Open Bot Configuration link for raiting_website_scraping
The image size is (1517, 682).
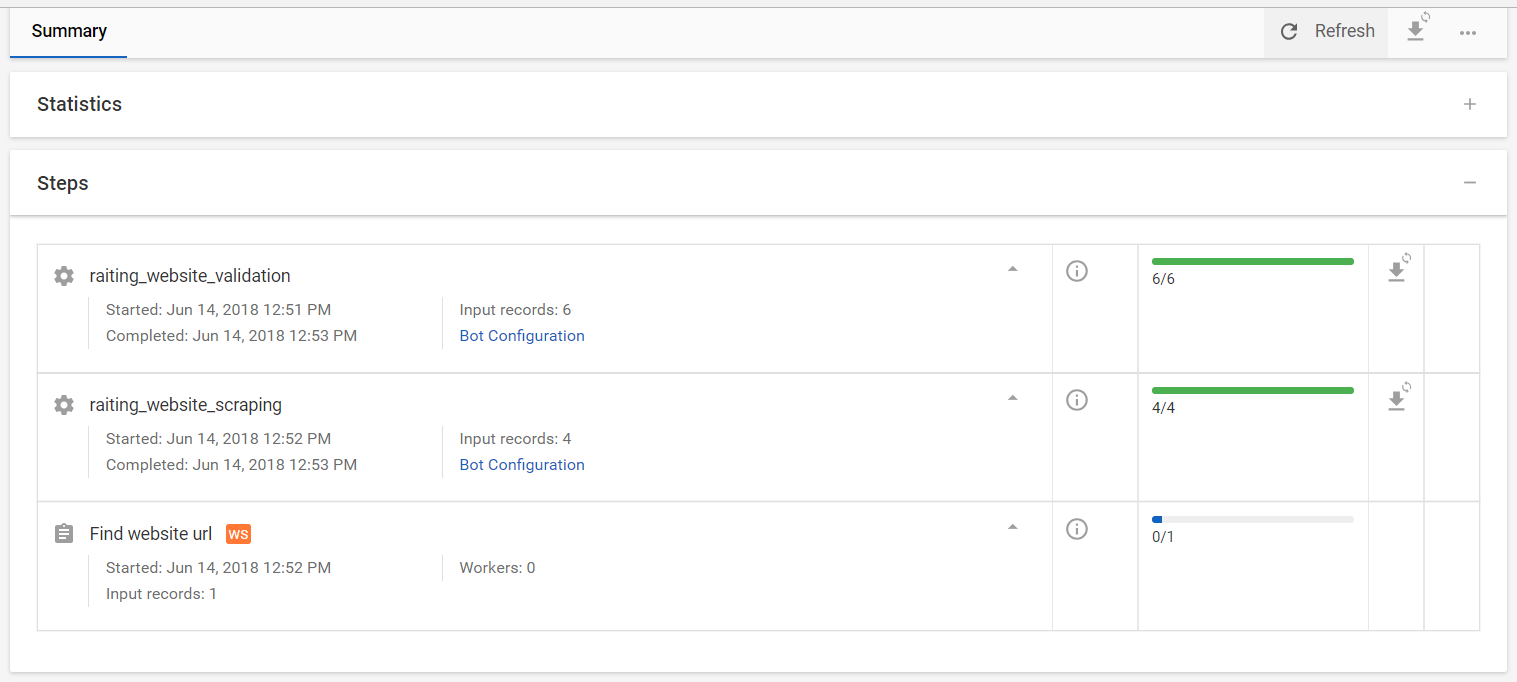tap(522, 465)
